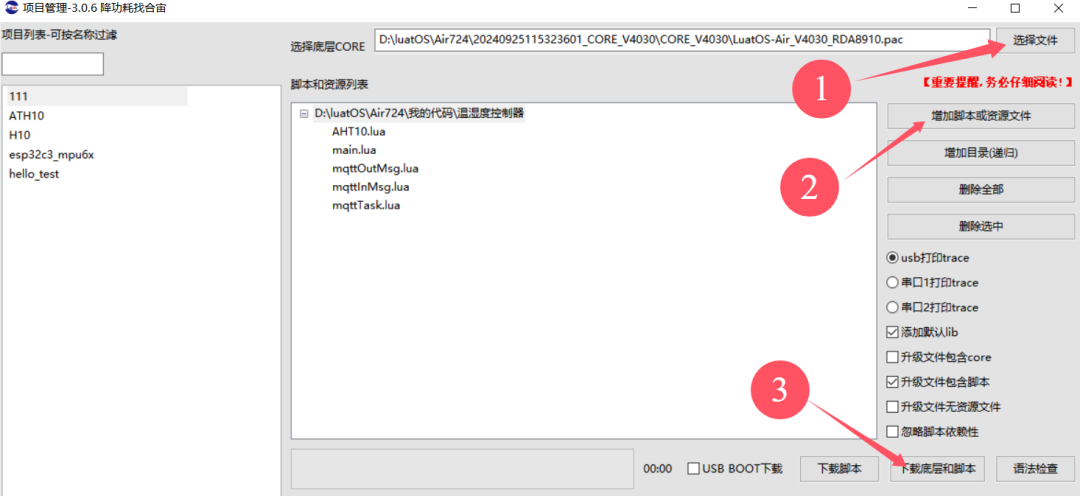This screenshot has width=1080, height=496.
Task: Click the CORE file path field
Action: coord(682,40)
